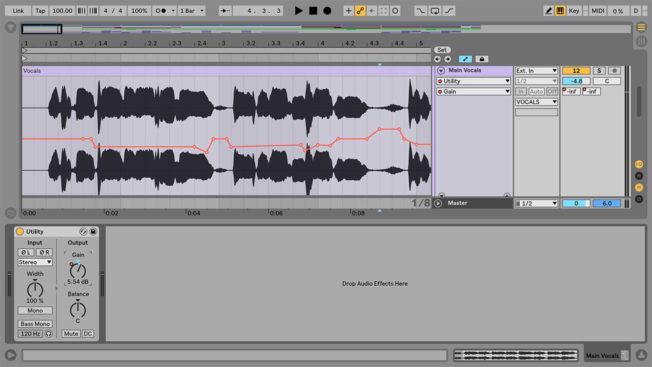Toggle Automation Mode button
Screen dimensions: 652x367
coord(465,59)
